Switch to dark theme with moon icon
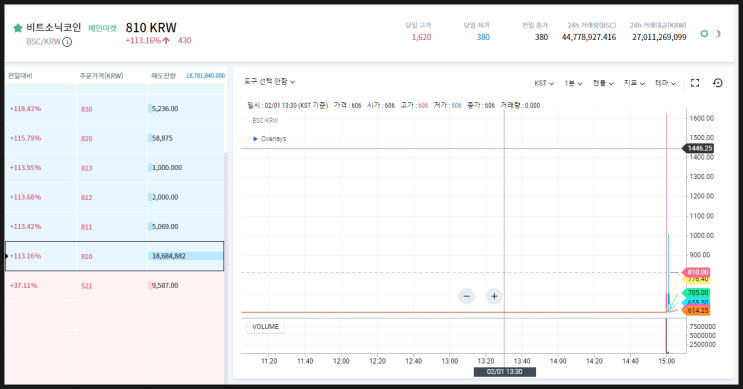This screenshot has height=389, width=743. (718, 34)
